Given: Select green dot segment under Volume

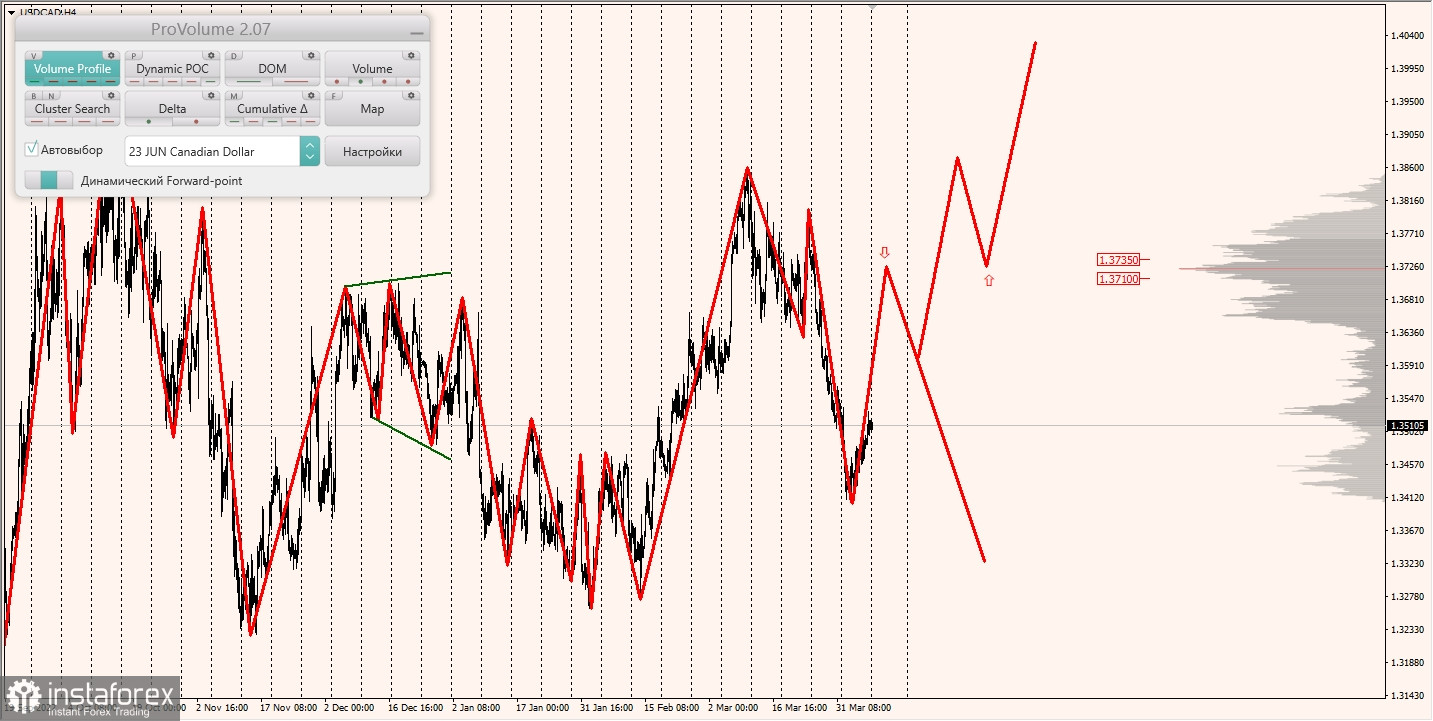Looking at the screenshot, I should point(361,81).
